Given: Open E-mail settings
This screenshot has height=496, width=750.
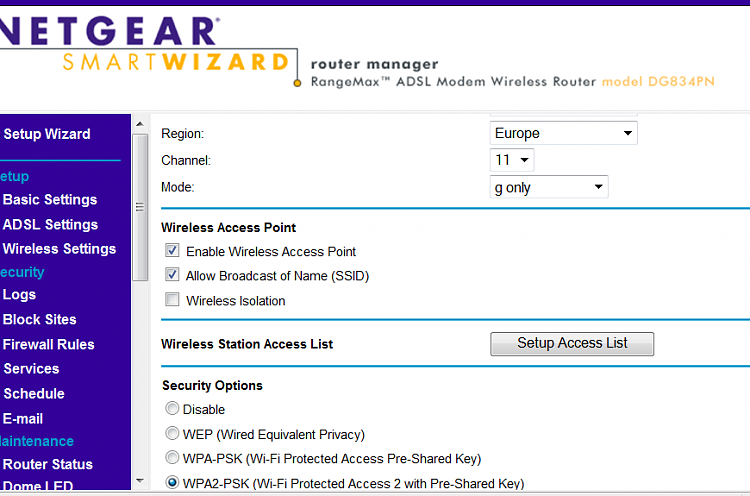Looking at the screenshot, I should tap(23, 419).
